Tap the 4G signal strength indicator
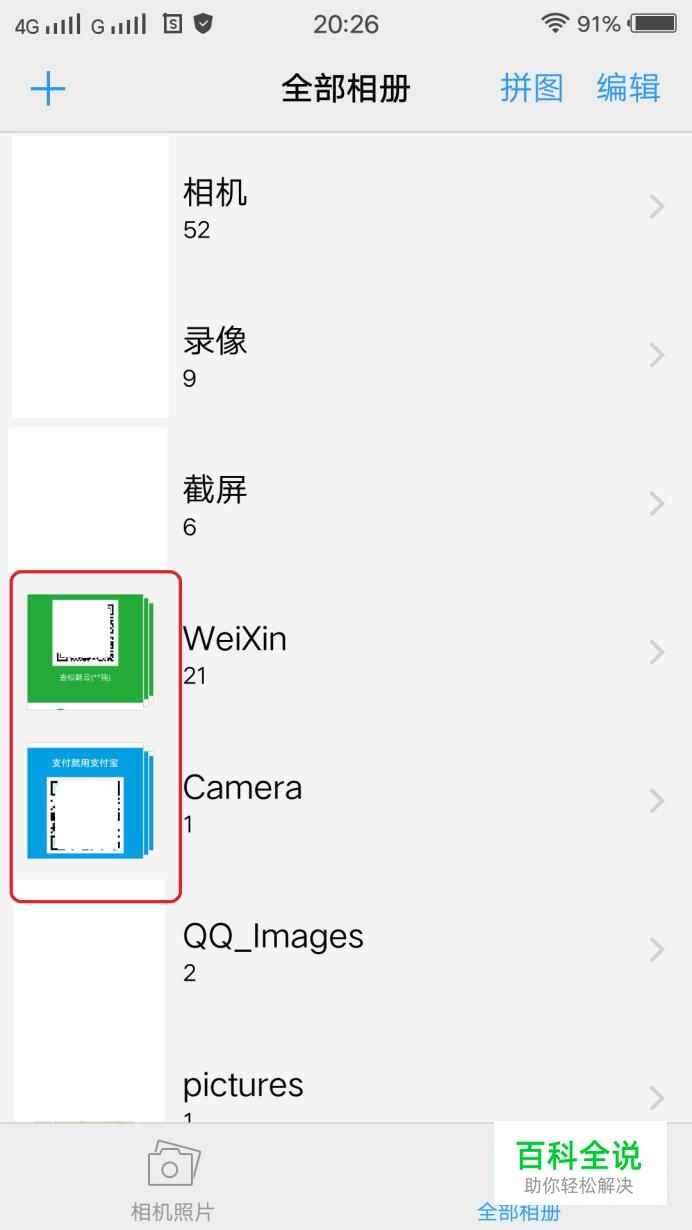The width and height of the screenshot is (692, 1230). tap(48, 25)
